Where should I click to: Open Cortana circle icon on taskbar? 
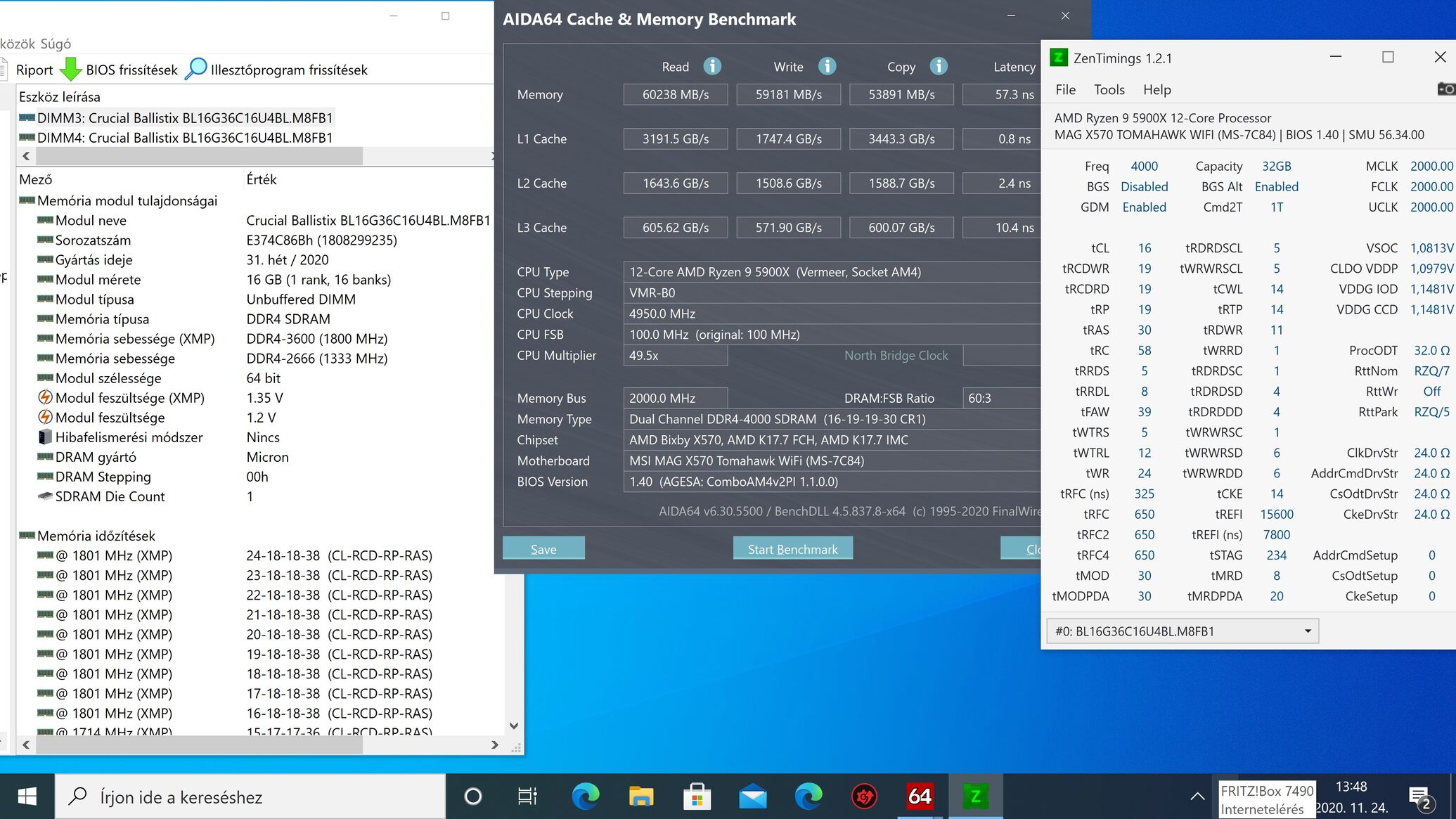click(473, 797)
